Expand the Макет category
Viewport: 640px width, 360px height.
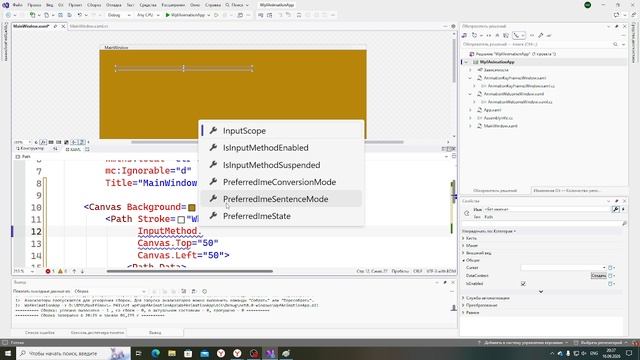[x=464, y=245]
